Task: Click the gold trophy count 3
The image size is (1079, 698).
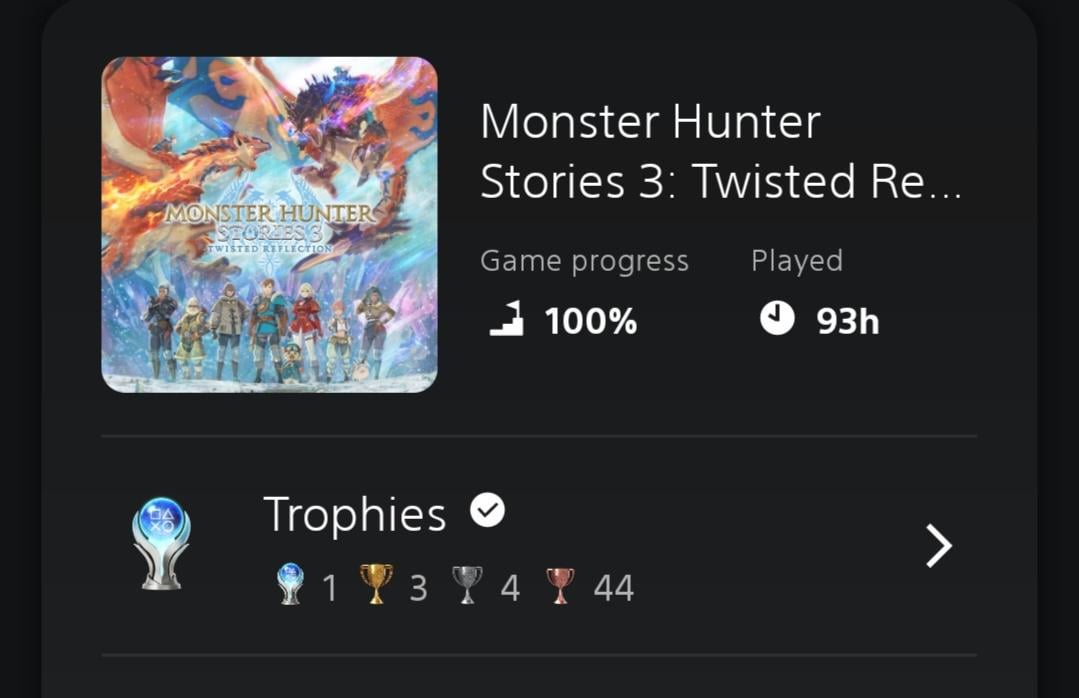Action: click(x=418, y=588)
